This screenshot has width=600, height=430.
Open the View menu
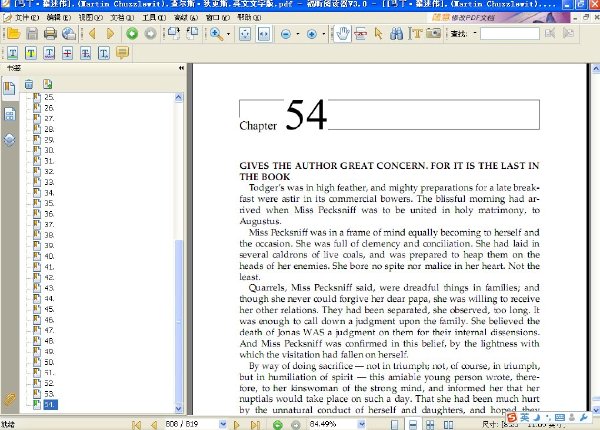tap(90, 18)
